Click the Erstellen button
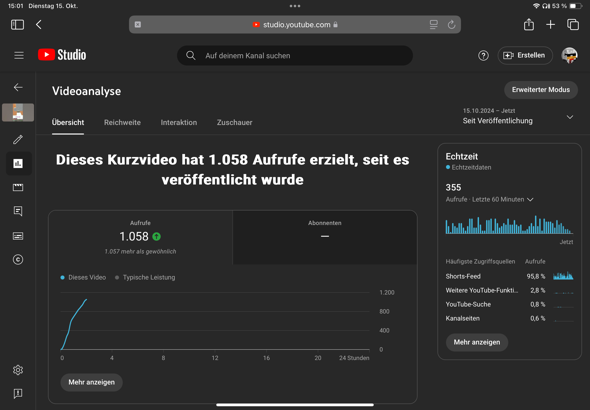 point(525,56)
